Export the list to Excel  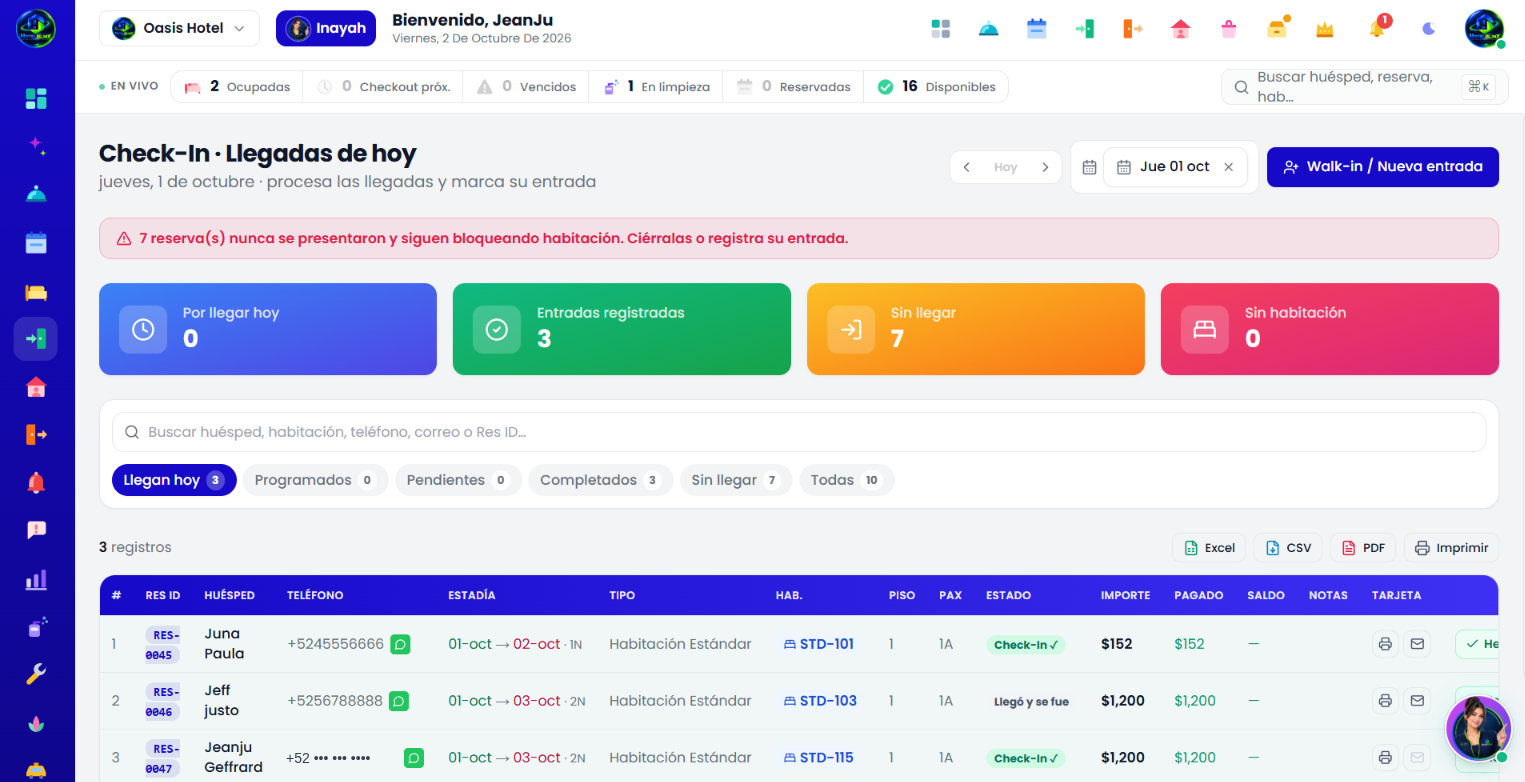[1209, 548]
